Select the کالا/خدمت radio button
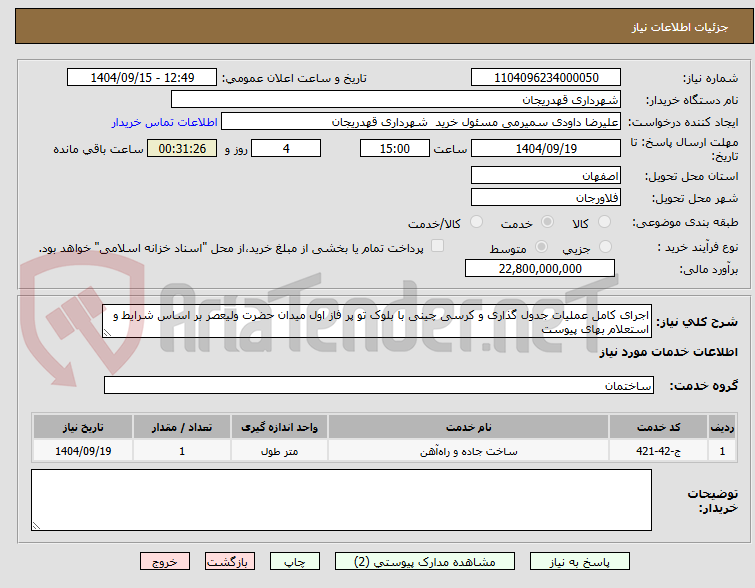Viewport: 755px width, 588px height. coord(476,222)
